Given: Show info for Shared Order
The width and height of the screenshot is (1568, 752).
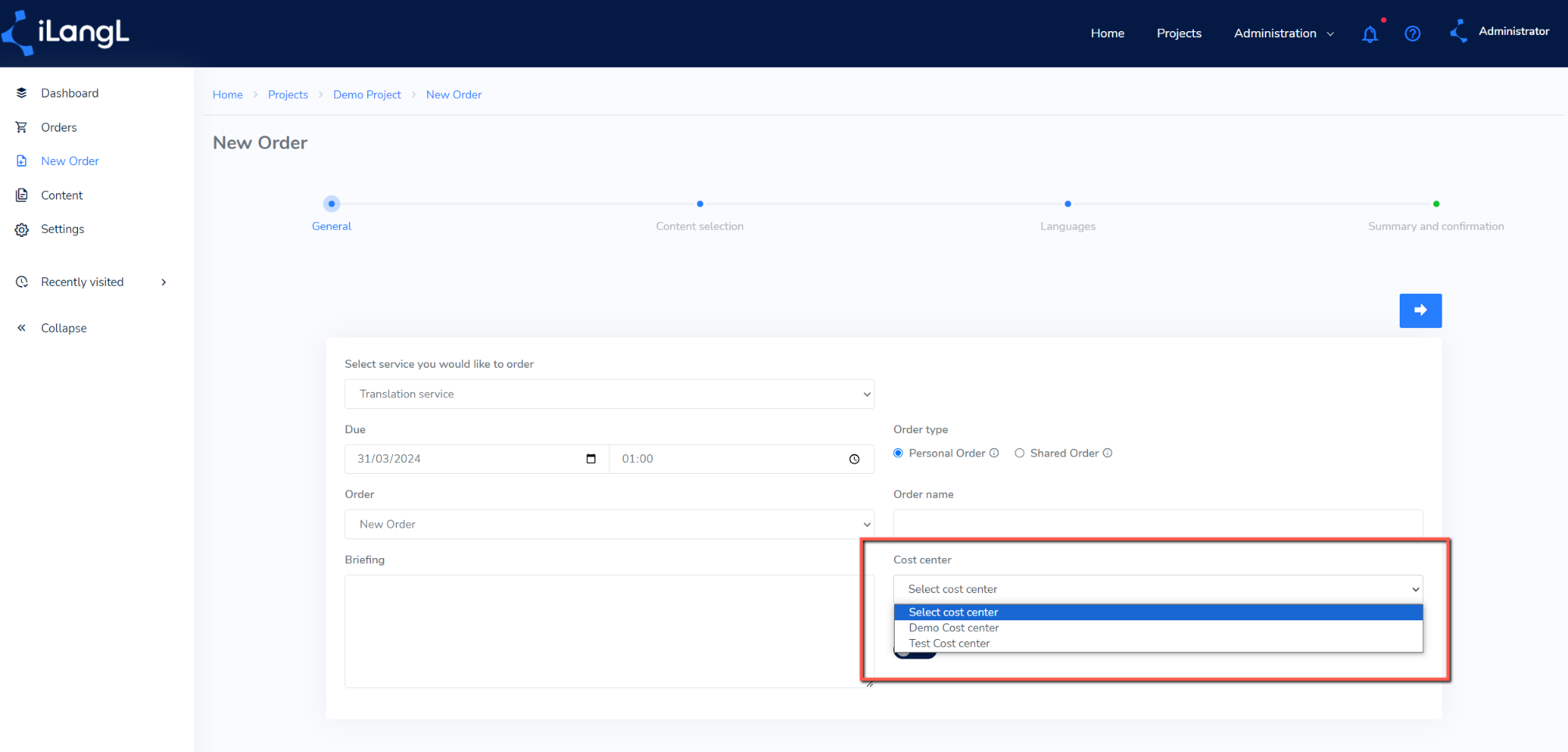Looking at the screenshot, I should point(1107,453).
